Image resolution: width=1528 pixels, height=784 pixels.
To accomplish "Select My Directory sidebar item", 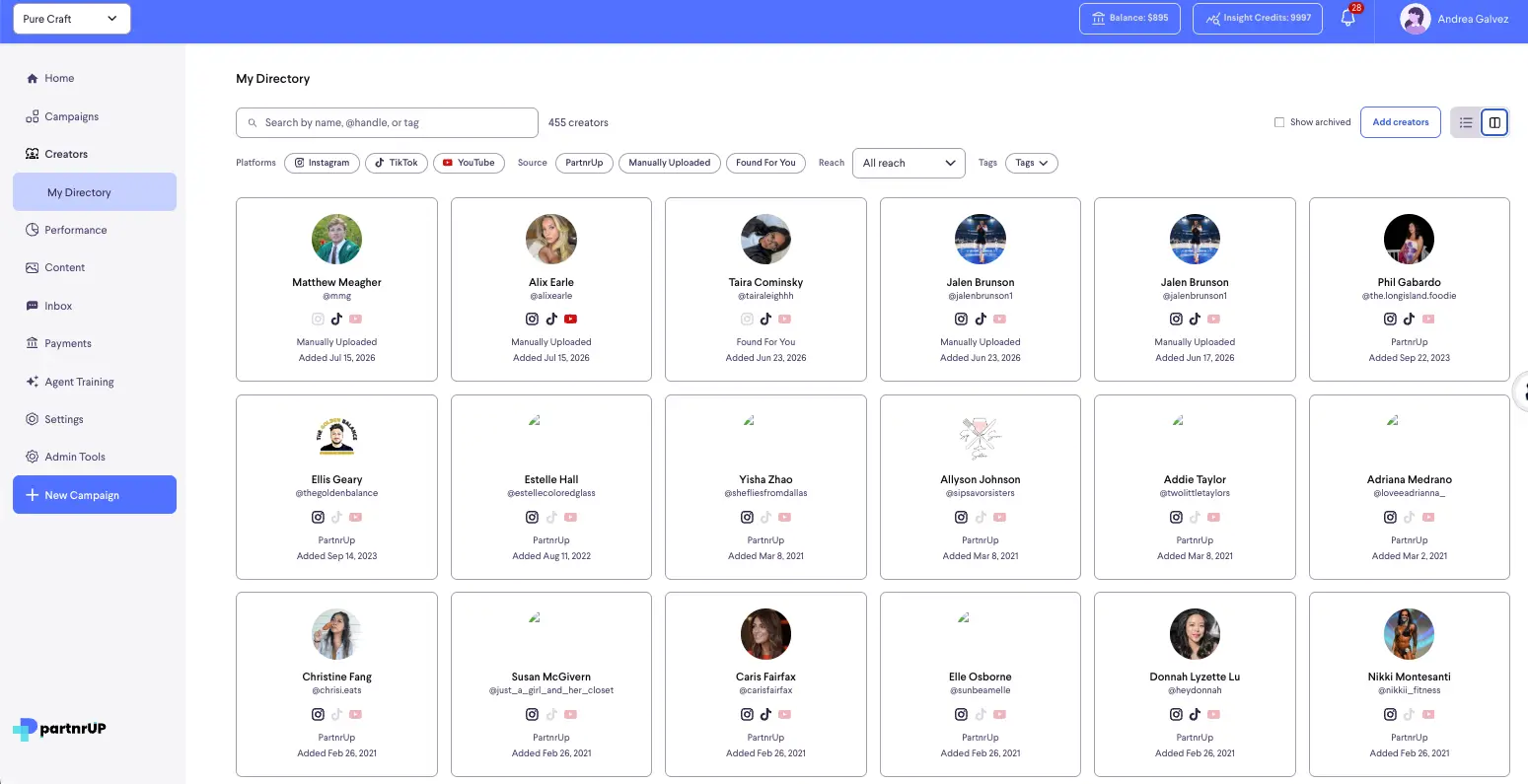I will [x=95, y=192].
